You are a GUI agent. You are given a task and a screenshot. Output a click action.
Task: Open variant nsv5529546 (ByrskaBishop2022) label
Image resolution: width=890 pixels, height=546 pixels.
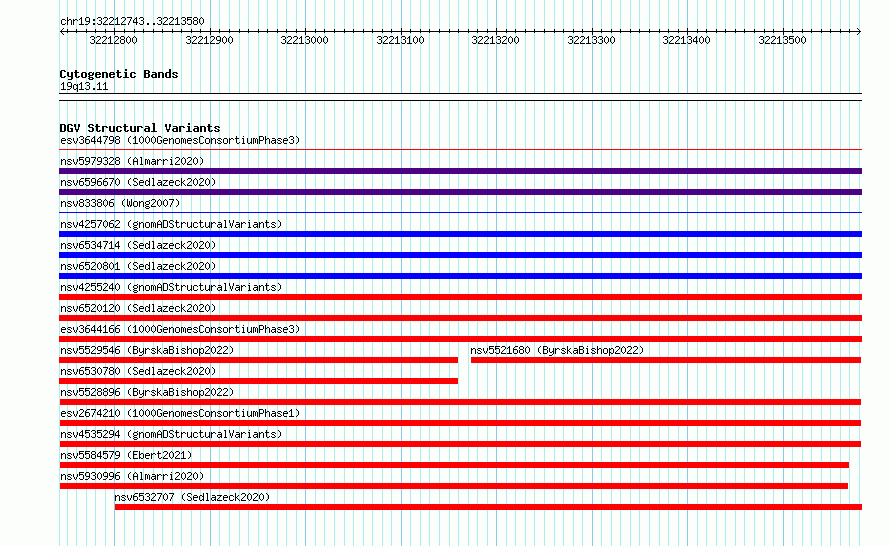point(147,350)
